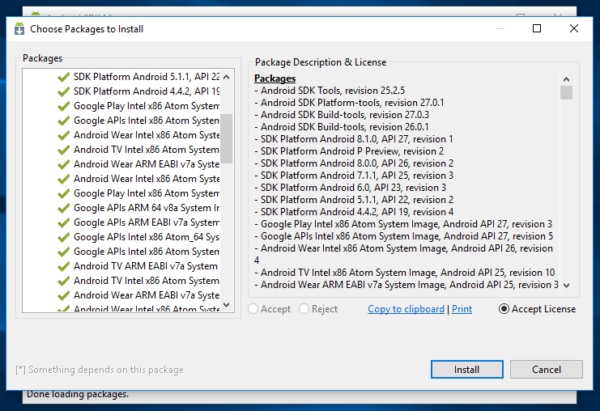Click the Copy to clipboard link
The image size is (600, 411).
point(406,309)
